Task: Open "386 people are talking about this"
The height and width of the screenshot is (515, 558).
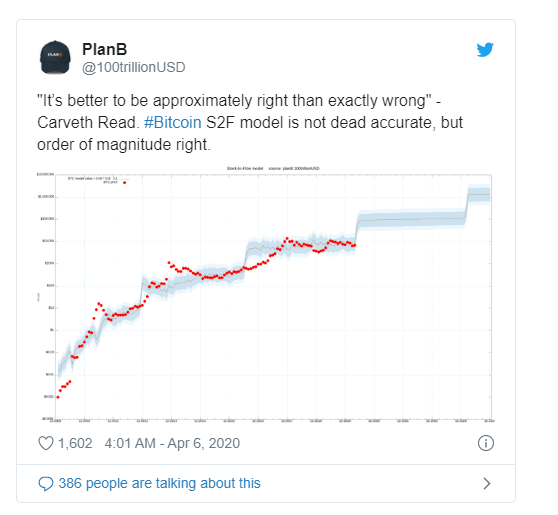Action: (x=159, y=483)
